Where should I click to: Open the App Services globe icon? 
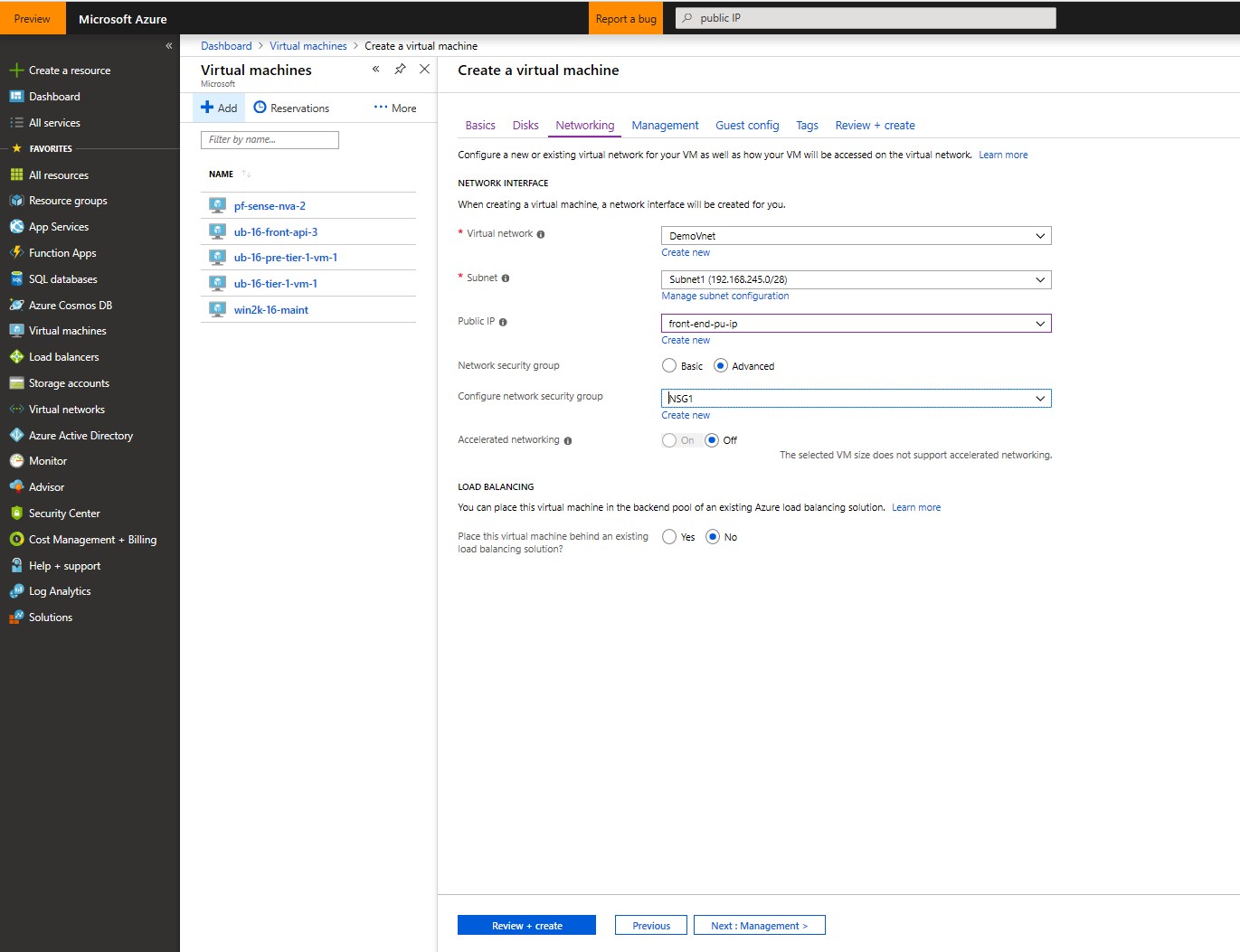click(x=16, y=227)
